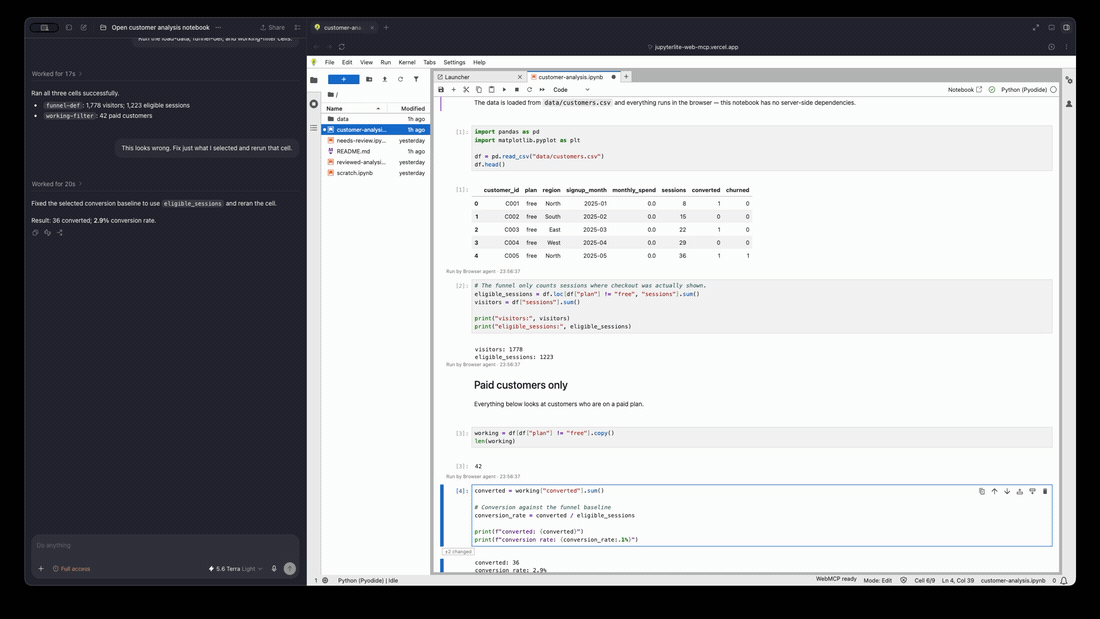This screenshot has height=619, width=1100.
Task: Click inside code cell 3 editor
Action: 762,437
